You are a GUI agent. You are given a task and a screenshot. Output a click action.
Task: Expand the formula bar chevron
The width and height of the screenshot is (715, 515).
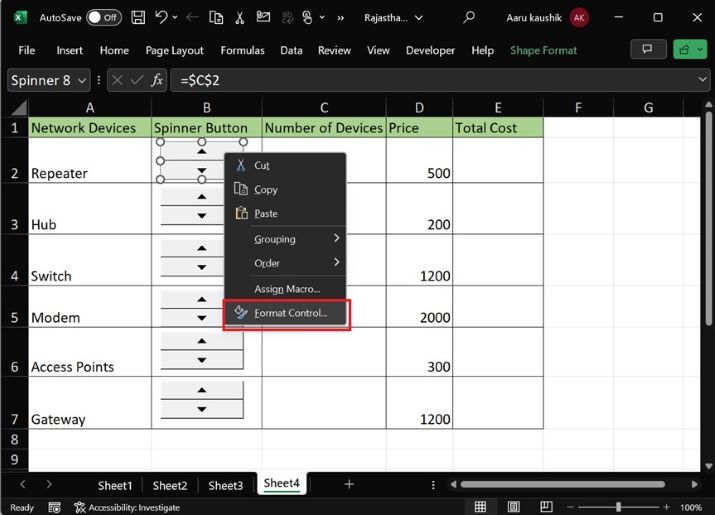click(702, 80)
